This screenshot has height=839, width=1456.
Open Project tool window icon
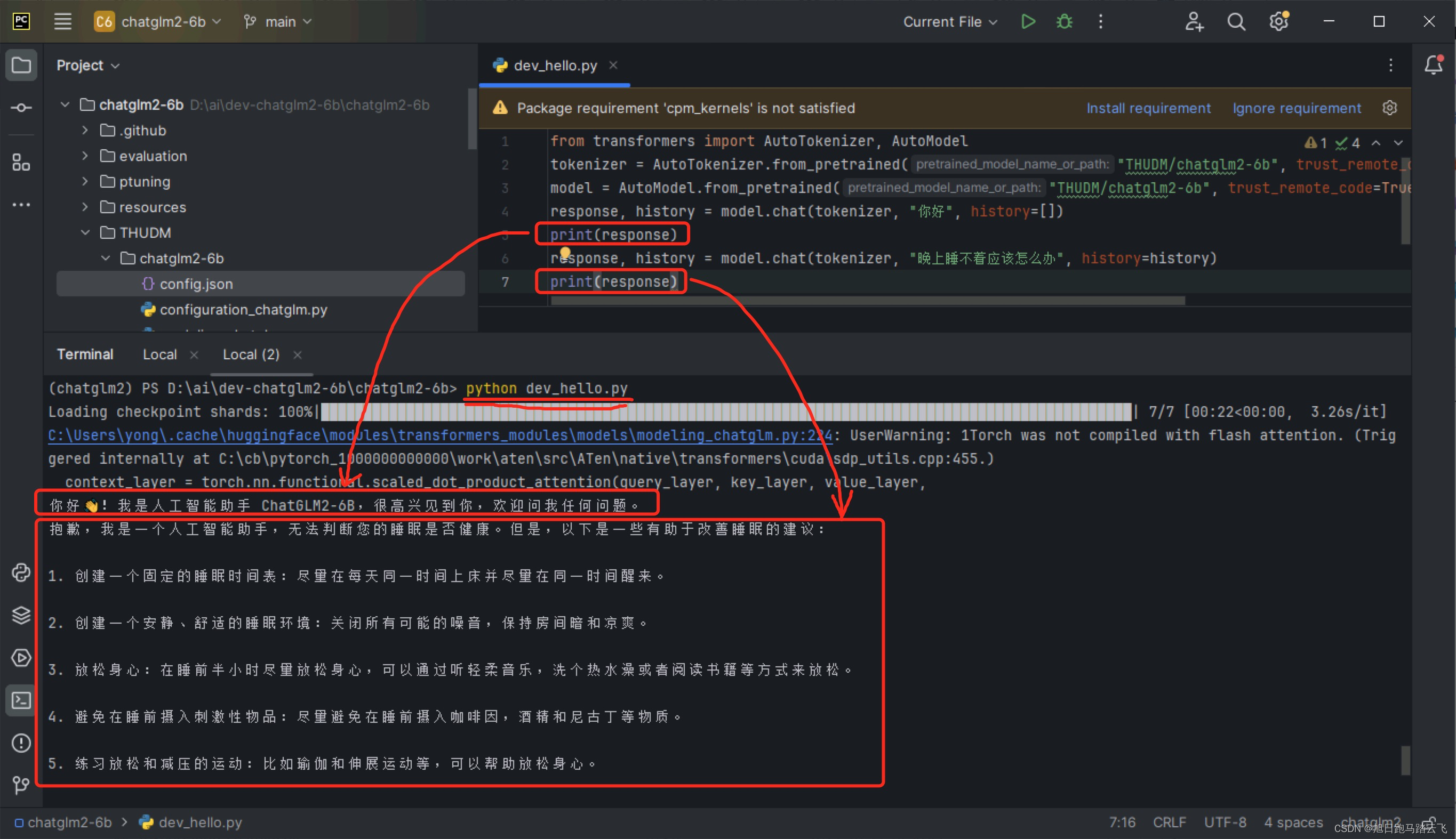click(21, 65)
